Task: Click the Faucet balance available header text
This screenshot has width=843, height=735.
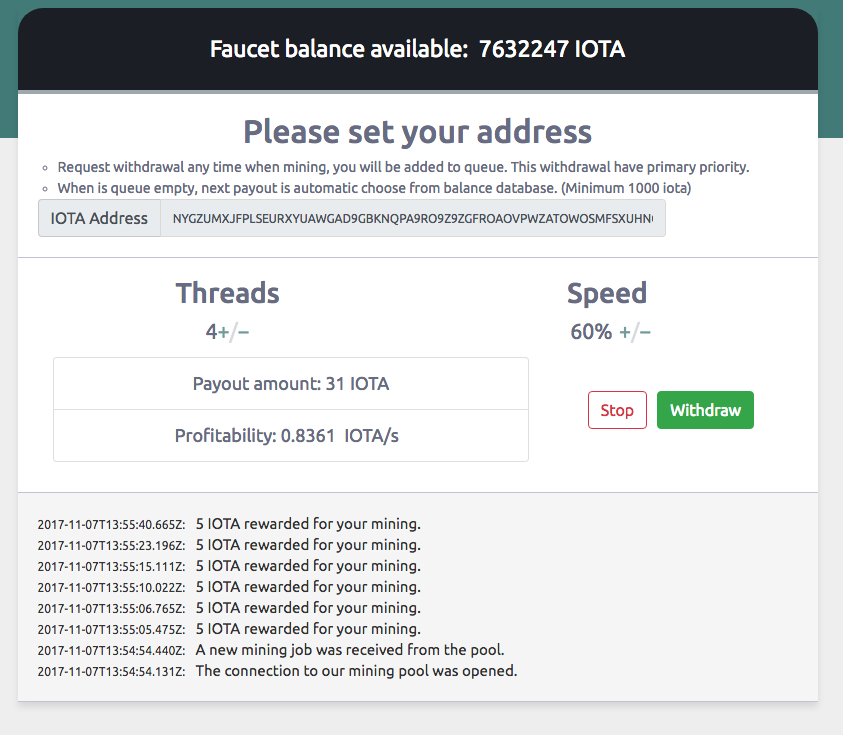Action: [418, 49]
